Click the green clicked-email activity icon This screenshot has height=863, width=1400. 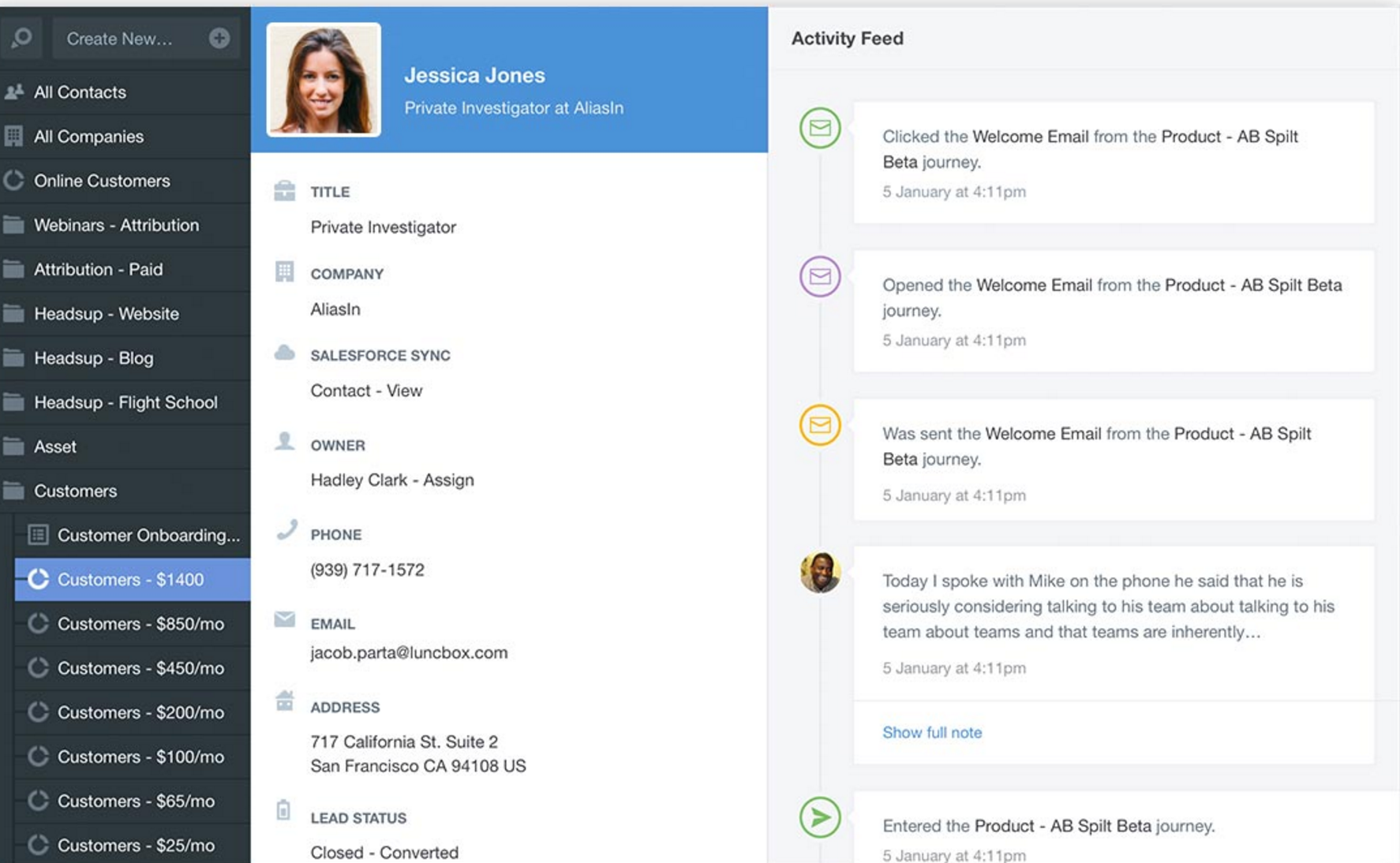(820, 128)
